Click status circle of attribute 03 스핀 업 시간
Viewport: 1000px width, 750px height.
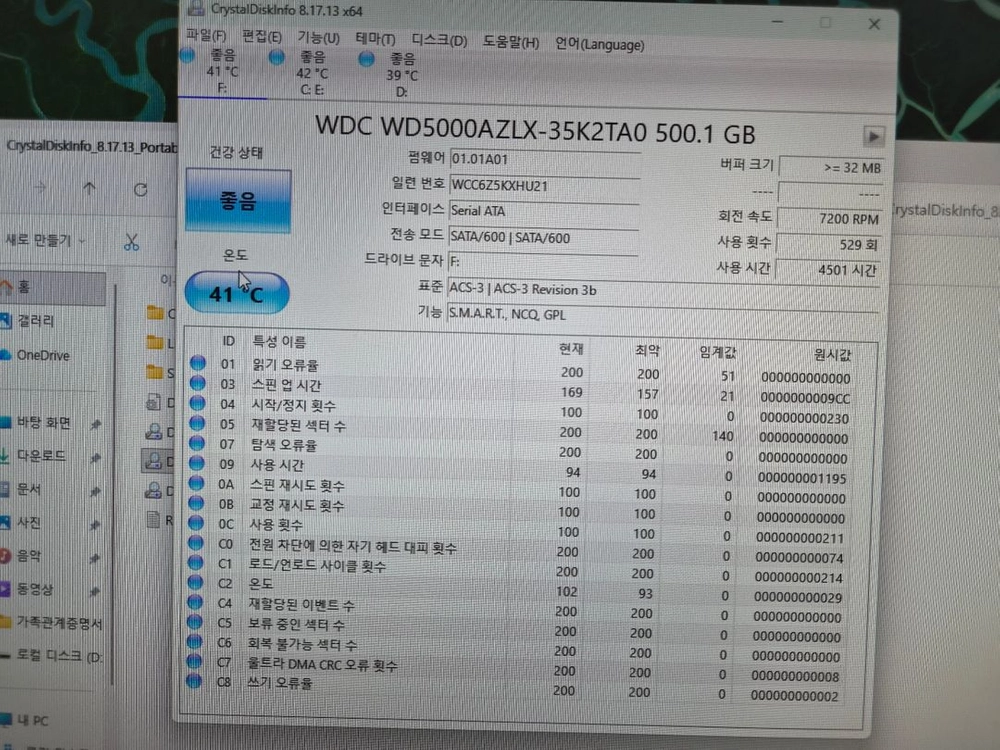click(x=198, y=383)
